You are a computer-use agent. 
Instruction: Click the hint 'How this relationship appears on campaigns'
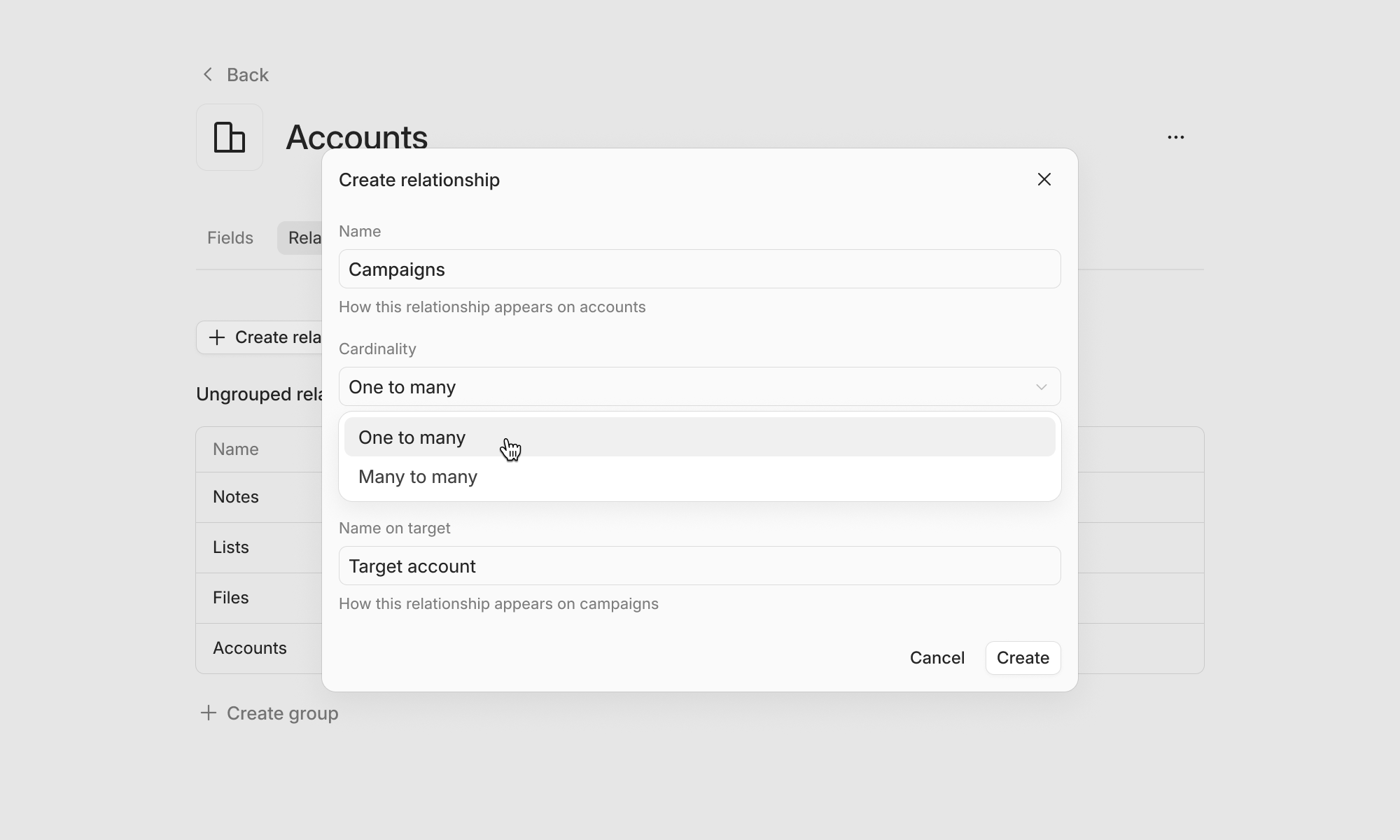pos(498,603)
